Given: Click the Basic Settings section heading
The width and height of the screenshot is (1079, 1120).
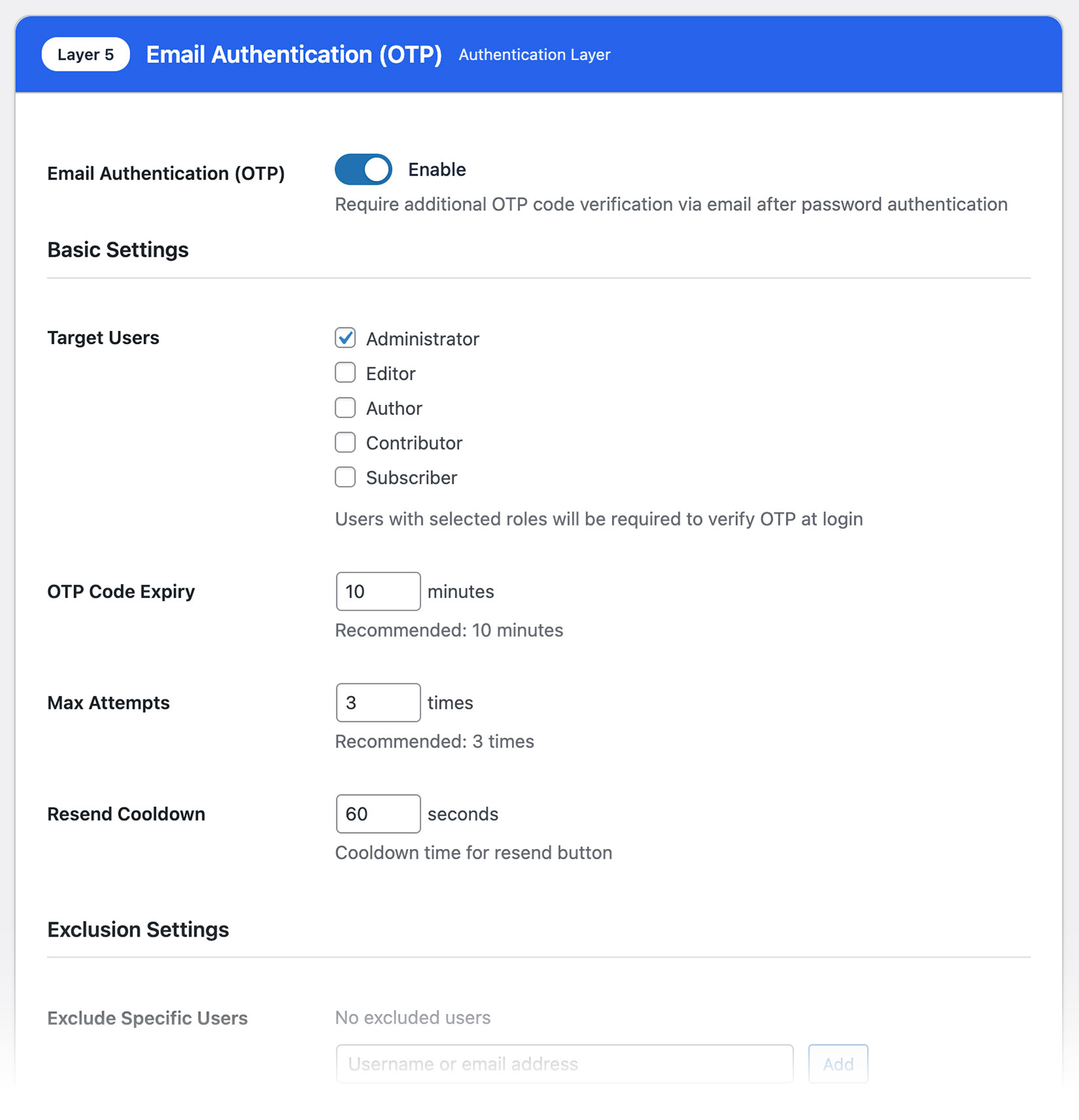Looking at the screenshot, I should pos(118,250).
